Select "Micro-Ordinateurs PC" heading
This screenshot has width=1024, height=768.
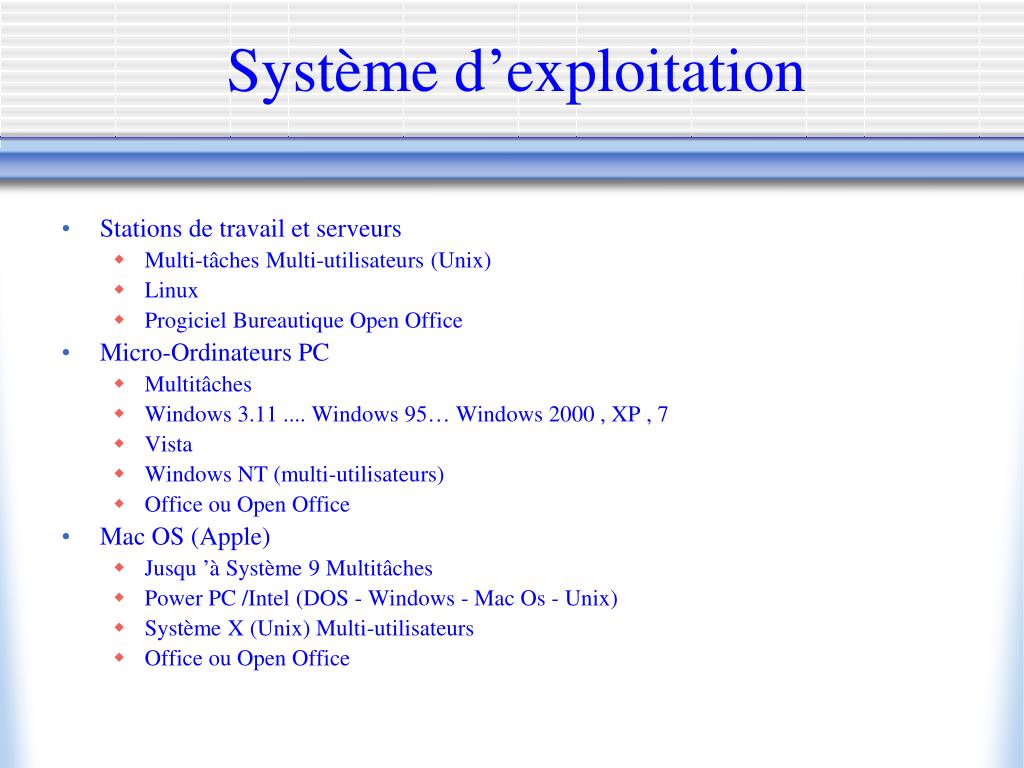pos(214,353)
